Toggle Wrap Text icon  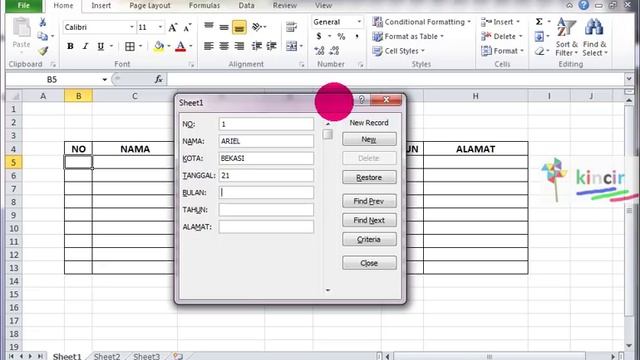point(291,27)
